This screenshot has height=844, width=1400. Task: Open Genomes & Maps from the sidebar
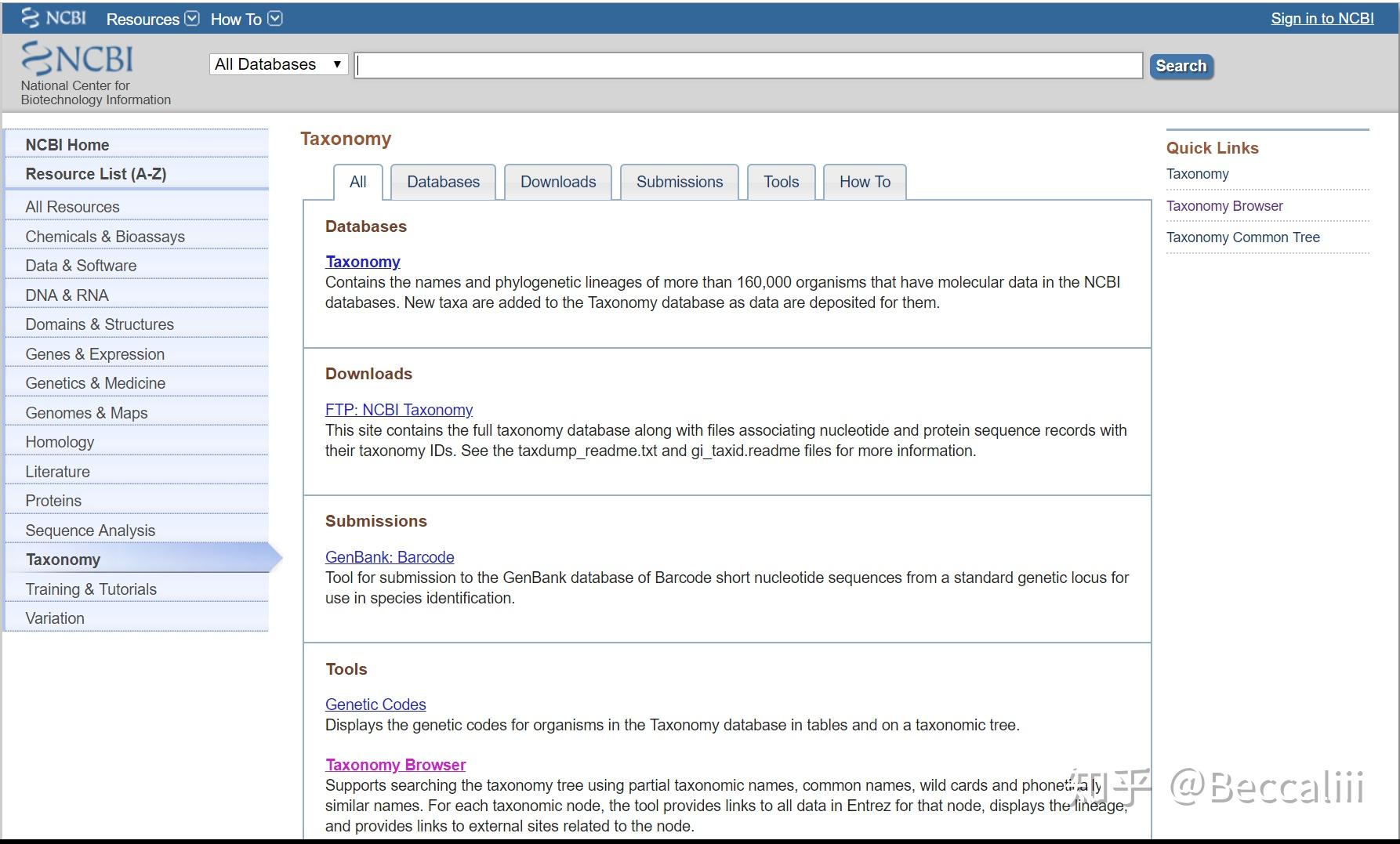(x=87, y=412)
